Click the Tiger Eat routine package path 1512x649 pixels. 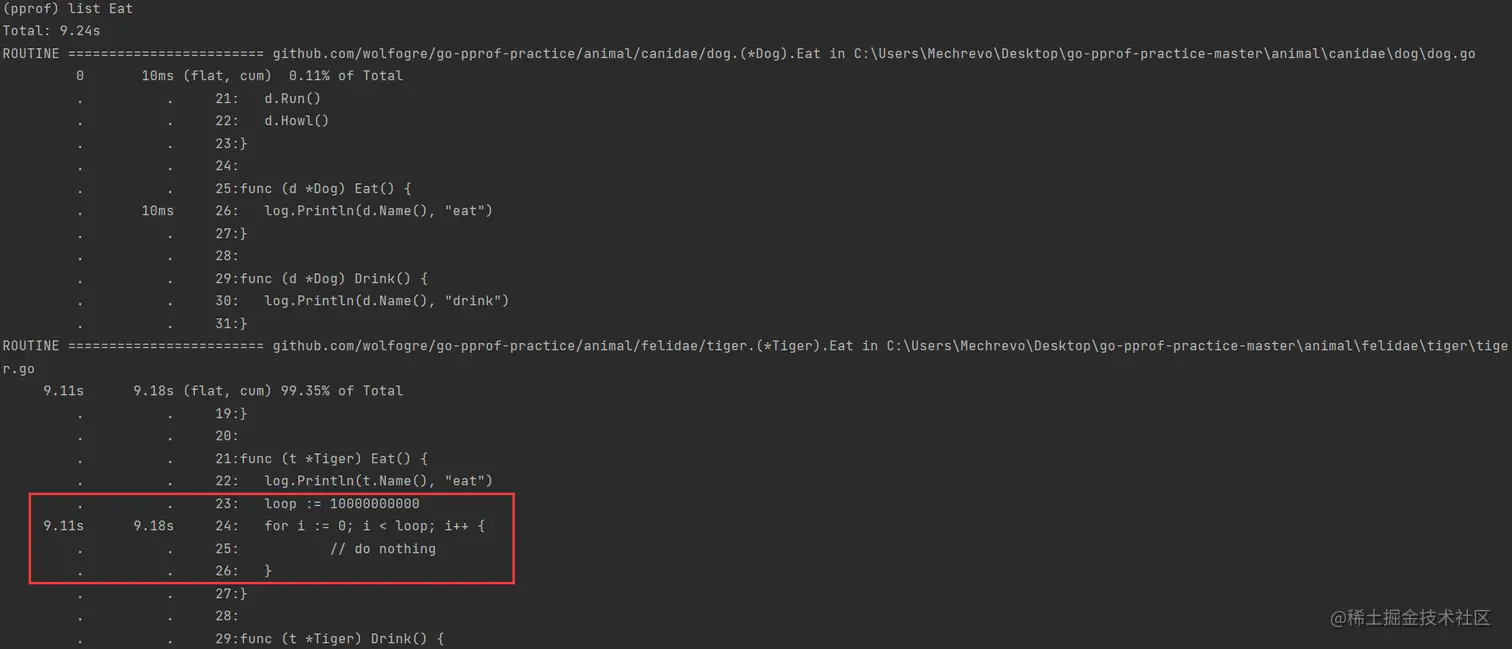tap(562, 346)
